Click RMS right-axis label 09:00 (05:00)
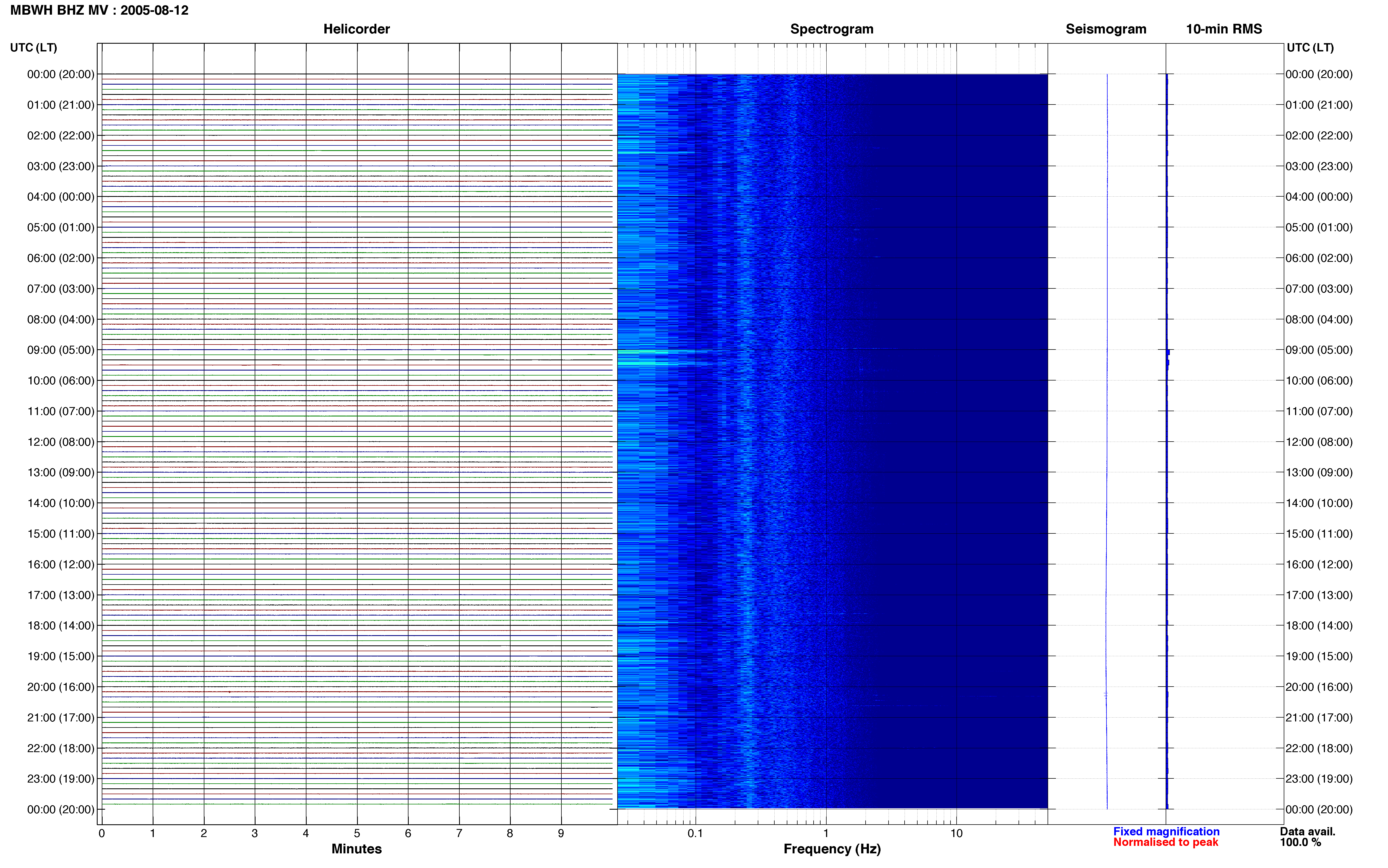 click(1319, 350)
